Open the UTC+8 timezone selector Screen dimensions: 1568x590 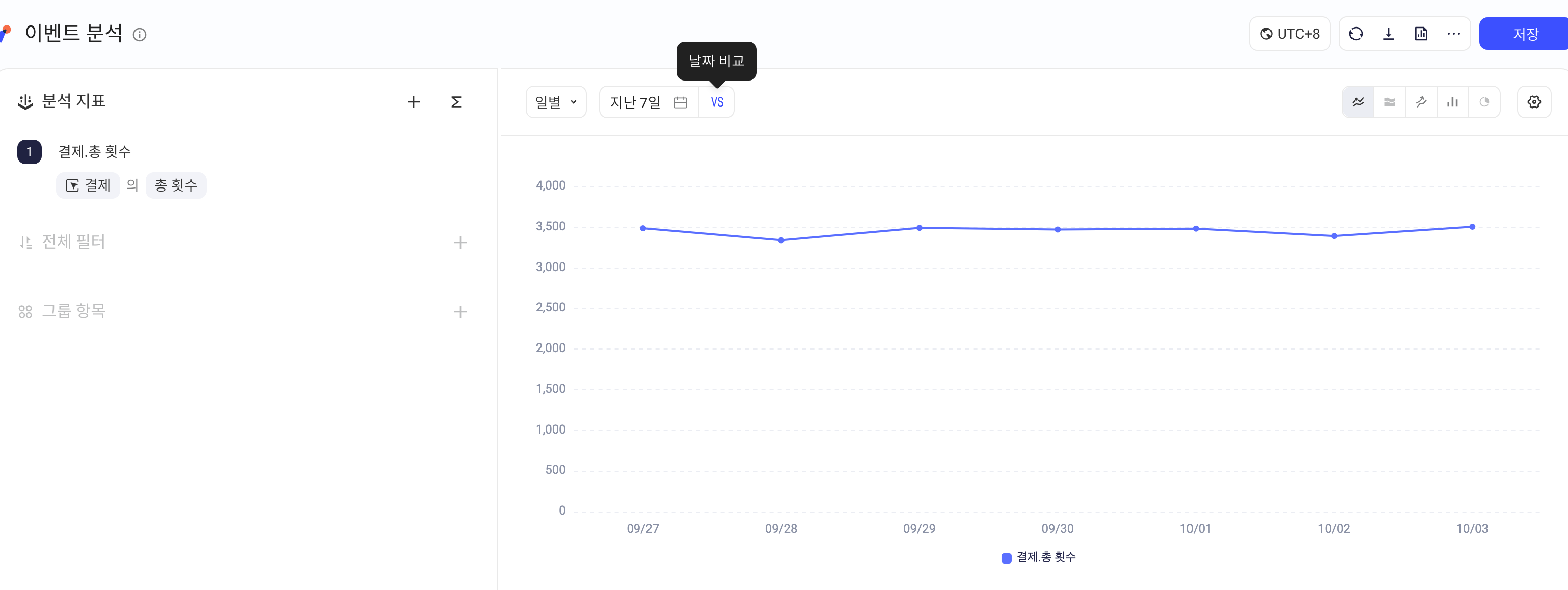click(x=1289, y=34)
